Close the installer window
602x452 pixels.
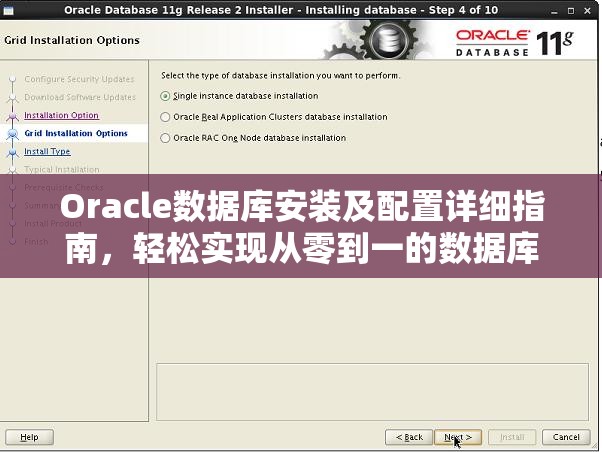587,11
